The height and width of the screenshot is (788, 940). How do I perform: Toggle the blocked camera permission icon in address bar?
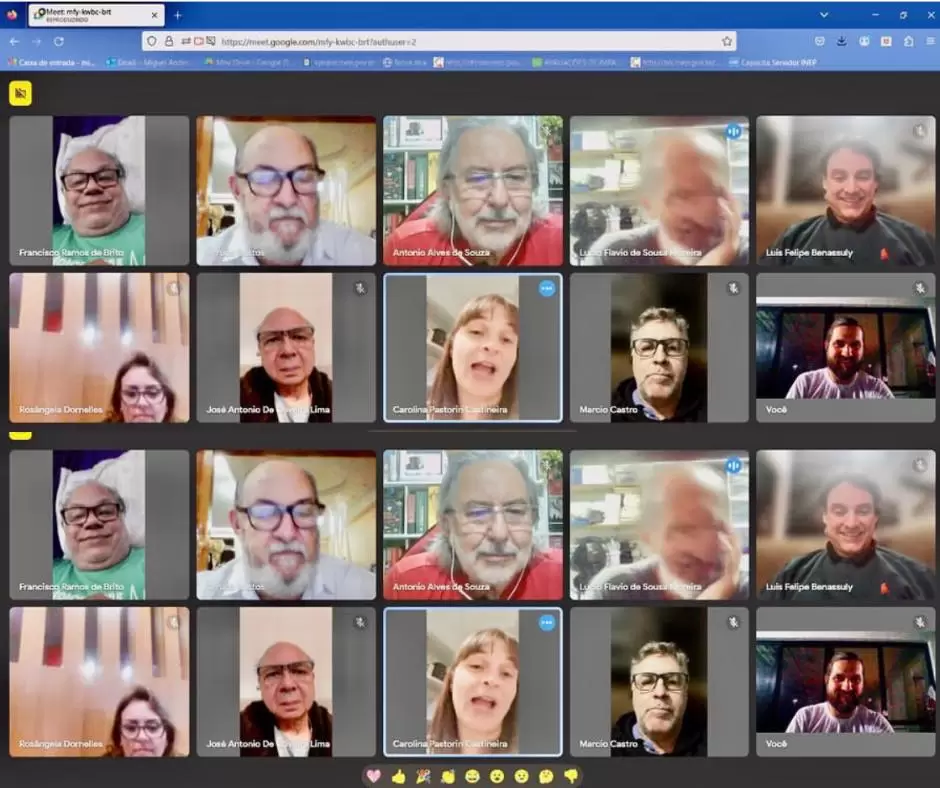click(198, 41)
